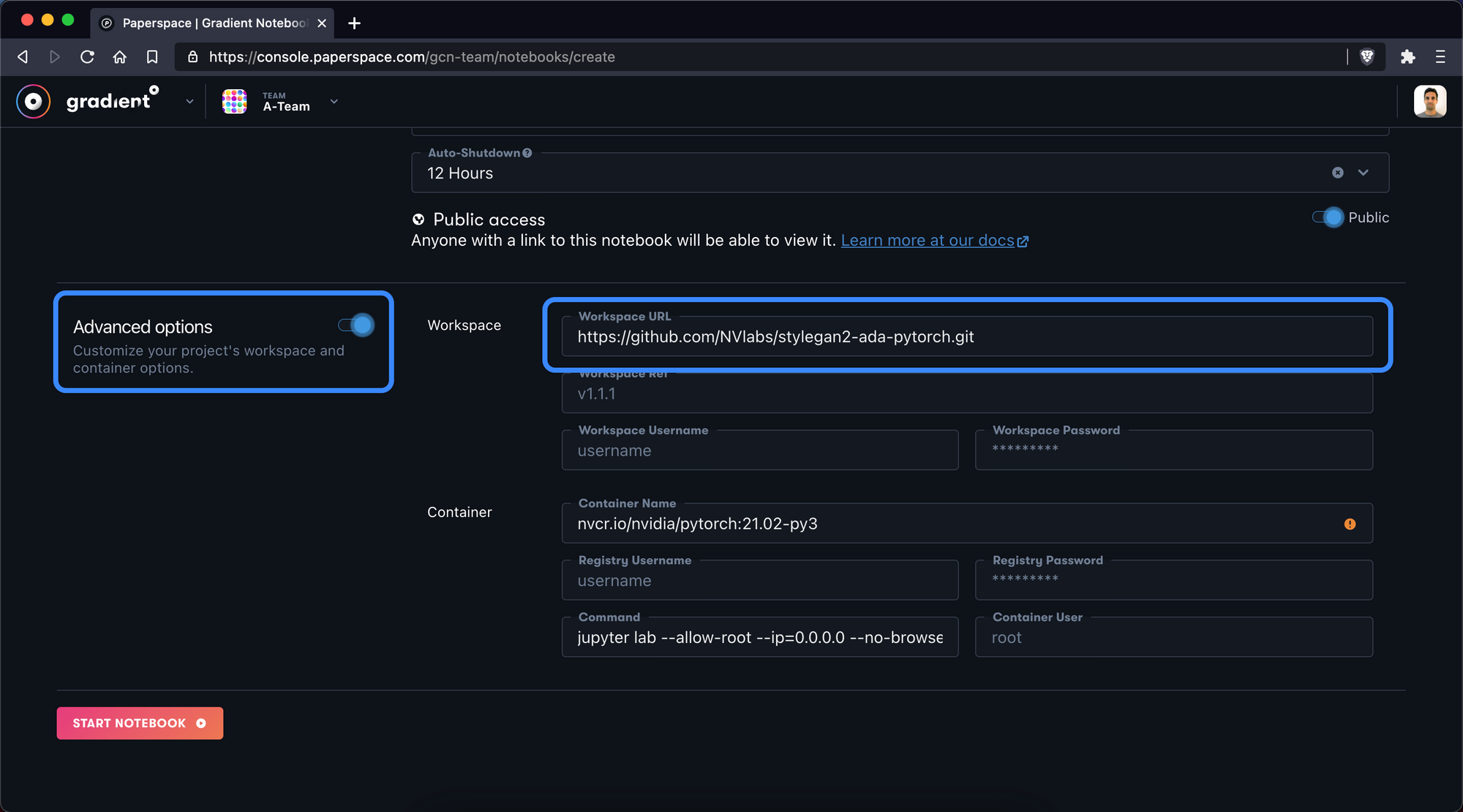Reload the page with the refresh icon

[87, 57]
